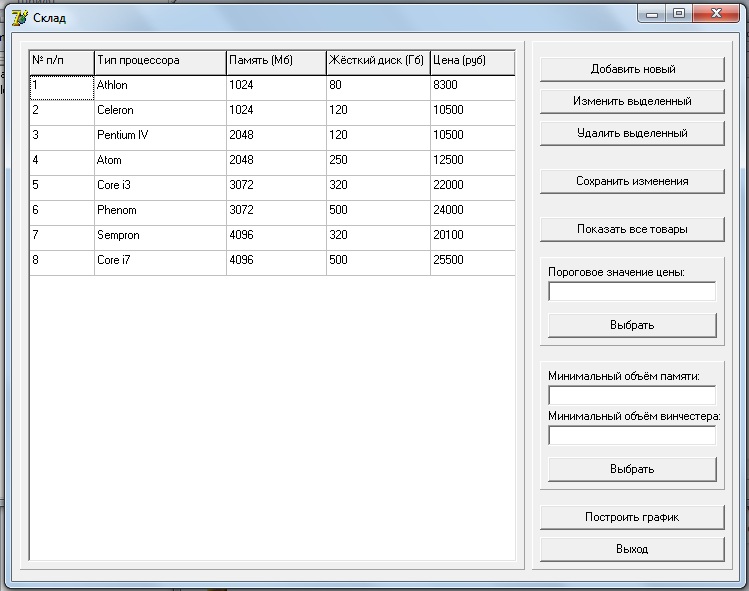749x591 pixels.
Task: Click price 10500 in Celeron row
Action: (473, 113)
